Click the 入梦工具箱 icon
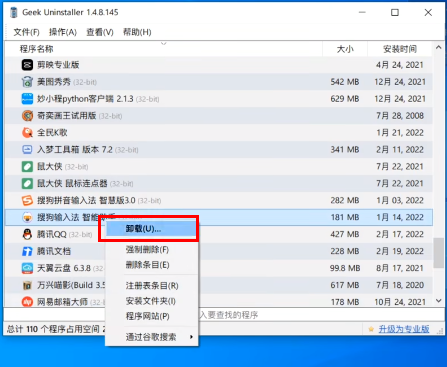The width and height of the screenshot is (447, 367). pyautogui.click(x=27, y=150)
